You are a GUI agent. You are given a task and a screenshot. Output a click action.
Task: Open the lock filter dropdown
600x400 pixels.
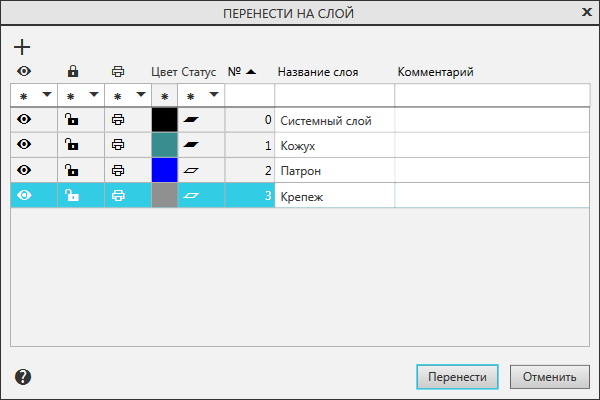93,95
